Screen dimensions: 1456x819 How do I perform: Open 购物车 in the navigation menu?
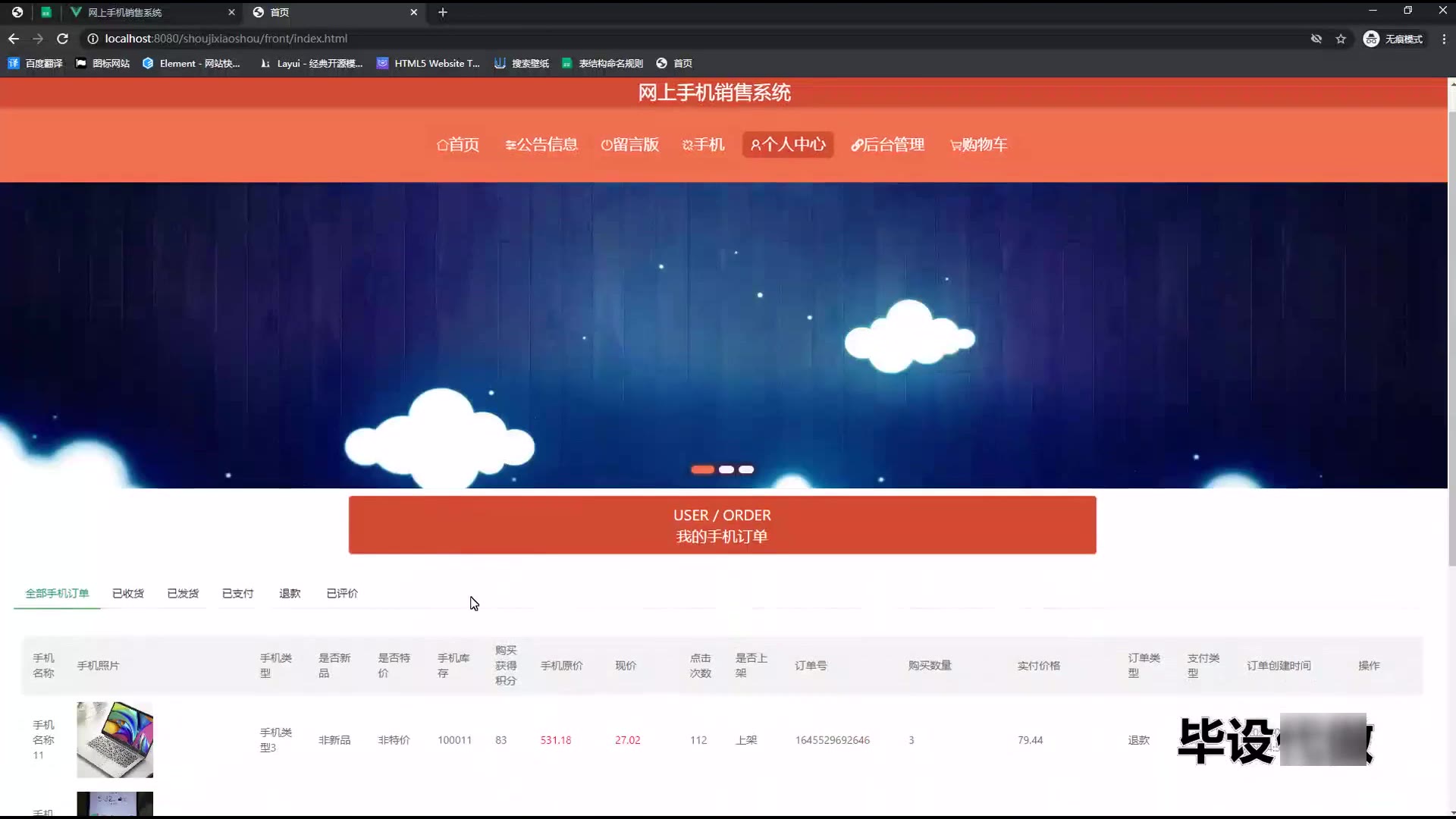click(x=978, y=145)
